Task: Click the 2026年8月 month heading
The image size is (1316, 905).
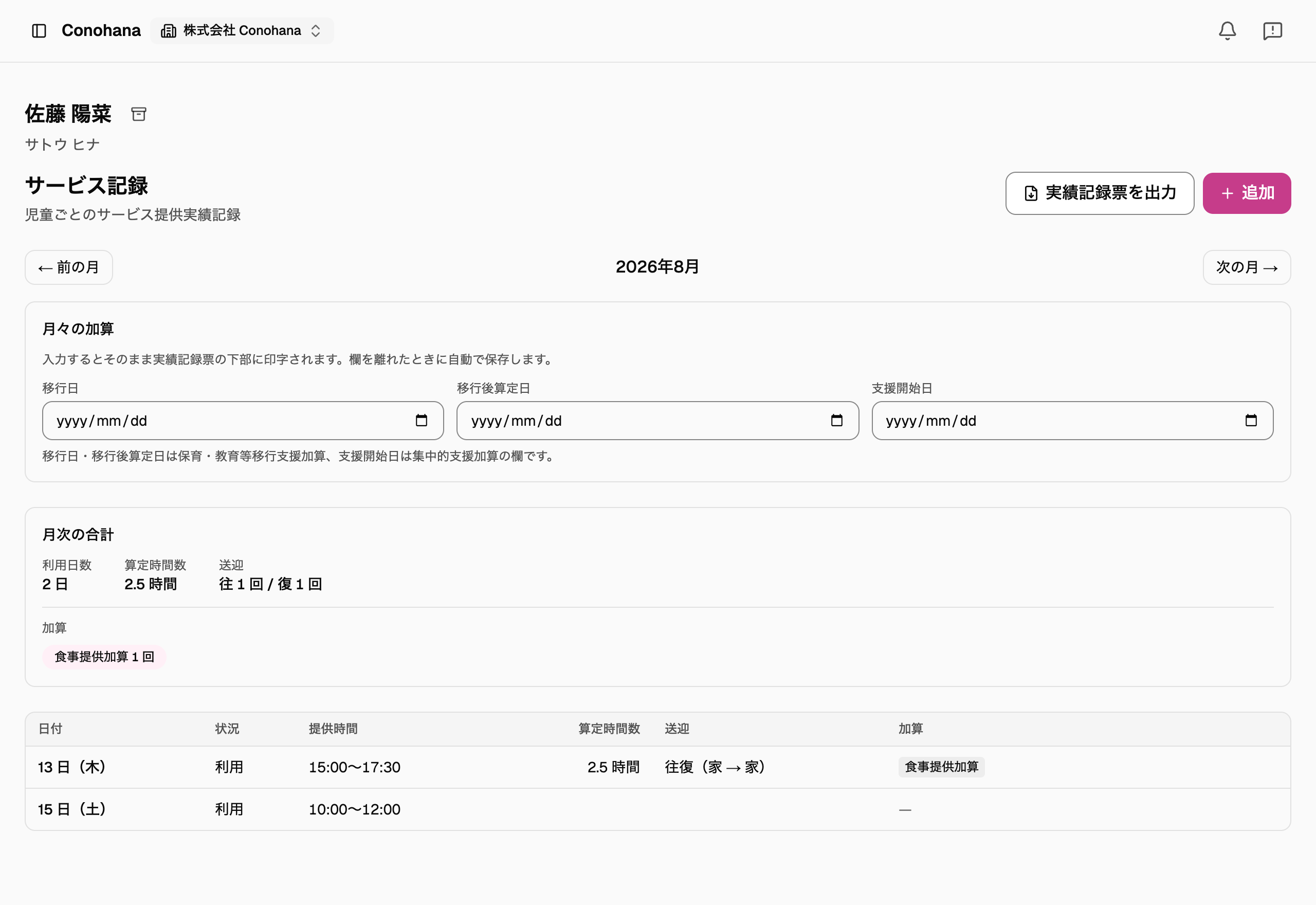Action: coord(657,266)
